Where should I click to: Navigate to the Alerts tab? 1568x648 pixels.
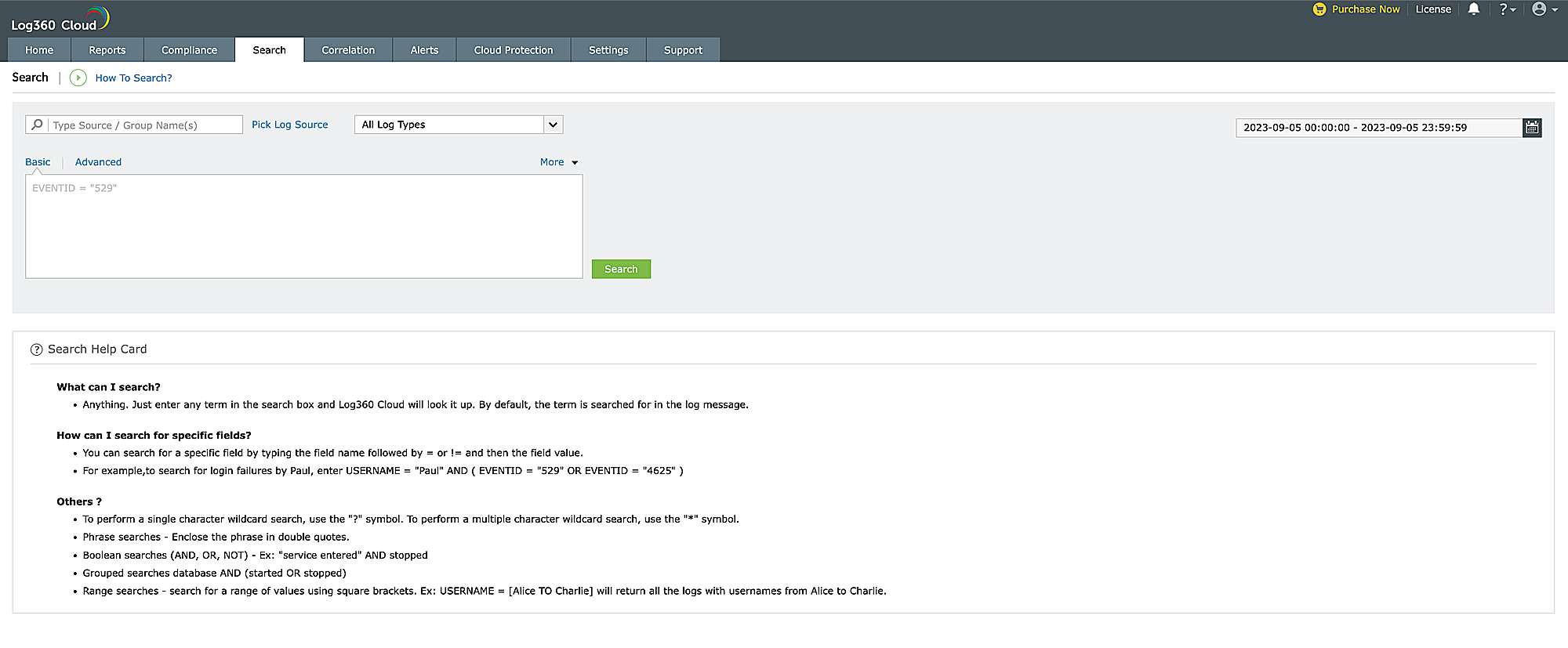point(424,50)
